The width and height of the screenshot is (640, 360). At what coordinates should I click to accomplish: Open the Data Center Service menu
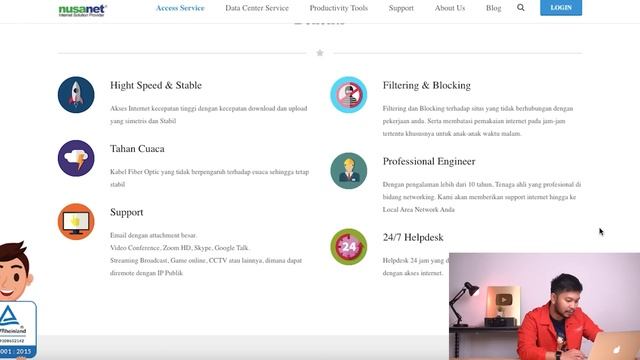point(257,8)
